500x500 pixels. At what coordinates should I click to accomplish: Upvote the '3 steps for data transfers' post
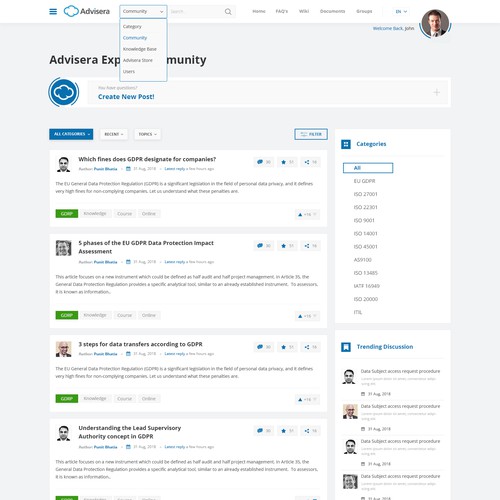pos(300,399)
